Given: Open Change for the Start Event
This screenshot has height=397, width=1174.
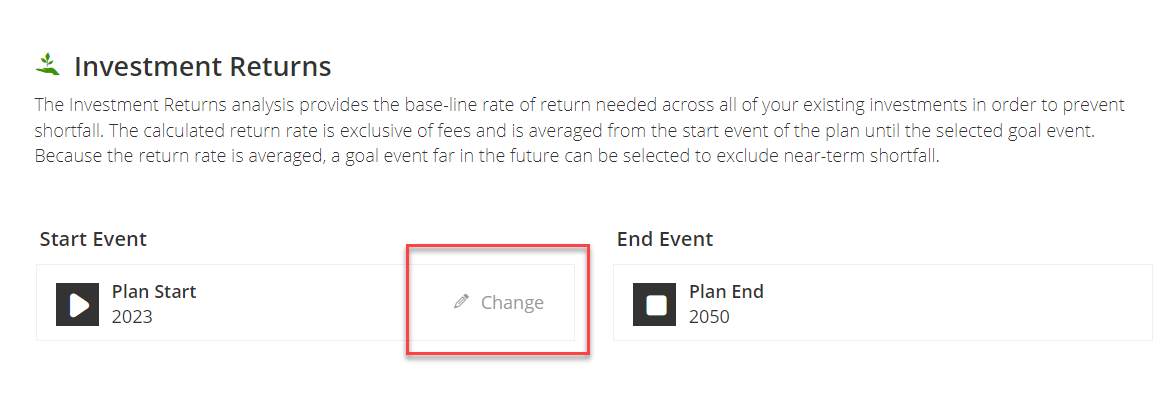Looking at the screenshot, I should pyautogui.click(x=499, y=302).
